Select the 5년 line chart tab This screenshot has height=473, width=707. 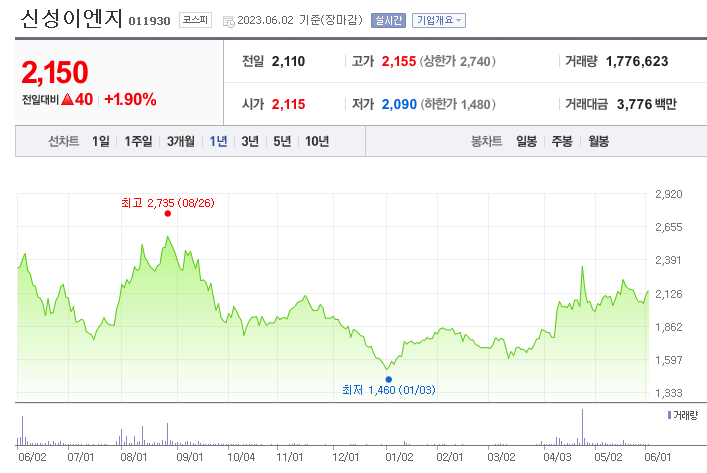[282, 141]
